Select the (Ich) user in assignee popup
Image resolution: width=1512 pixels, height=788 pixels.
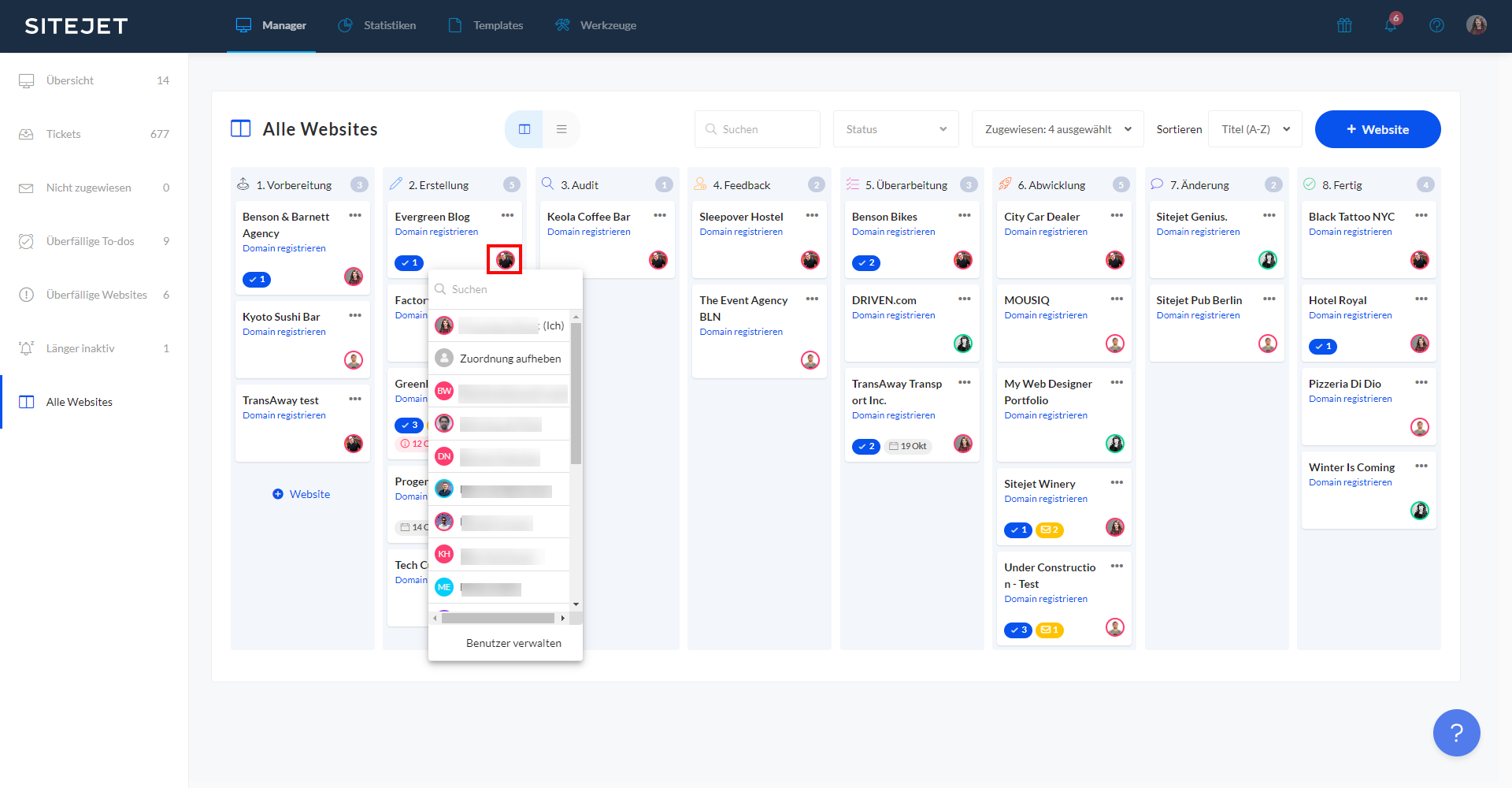point(499,325)
